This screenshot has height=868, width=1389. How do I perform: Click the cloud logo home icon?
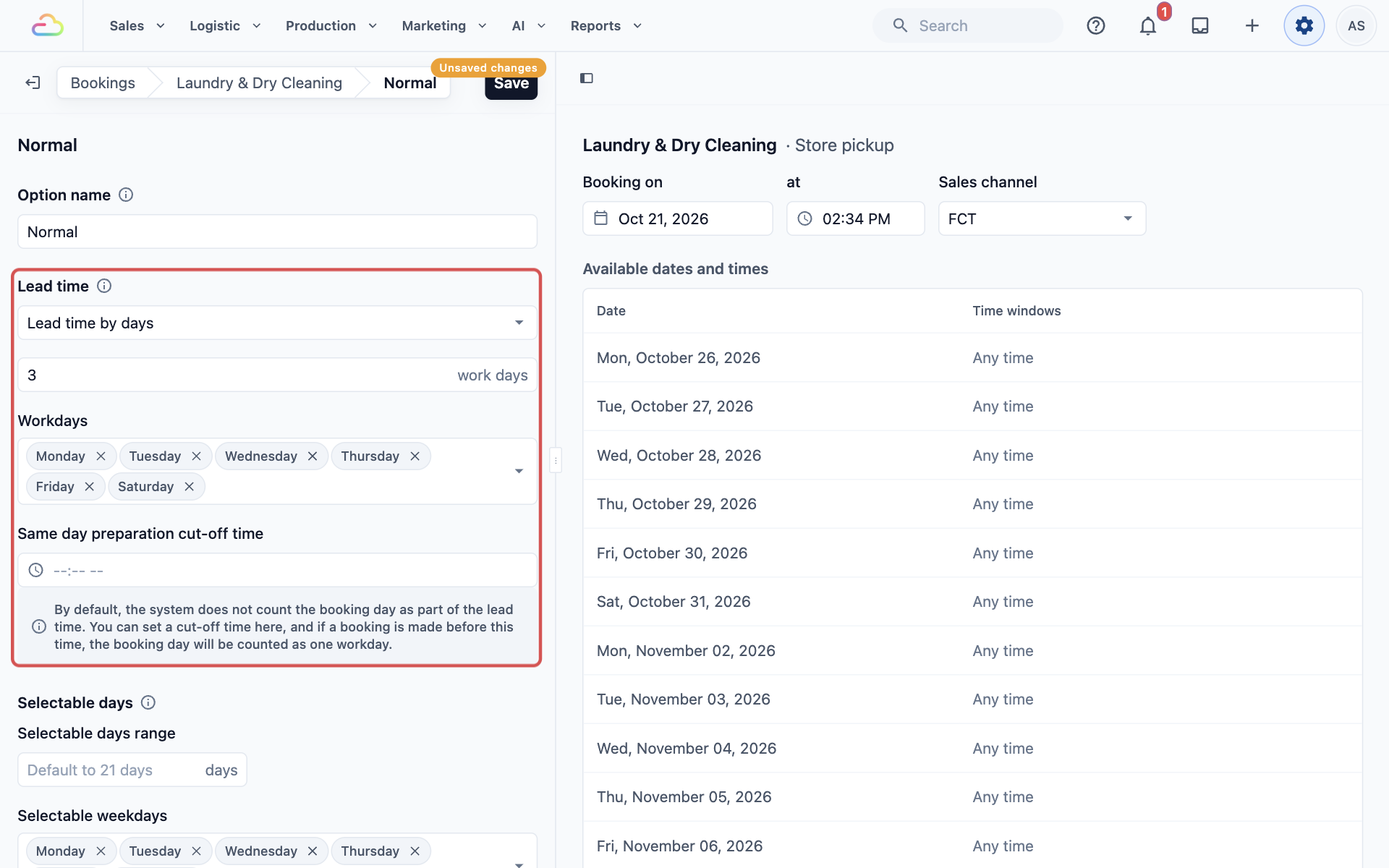pos(48,25)
